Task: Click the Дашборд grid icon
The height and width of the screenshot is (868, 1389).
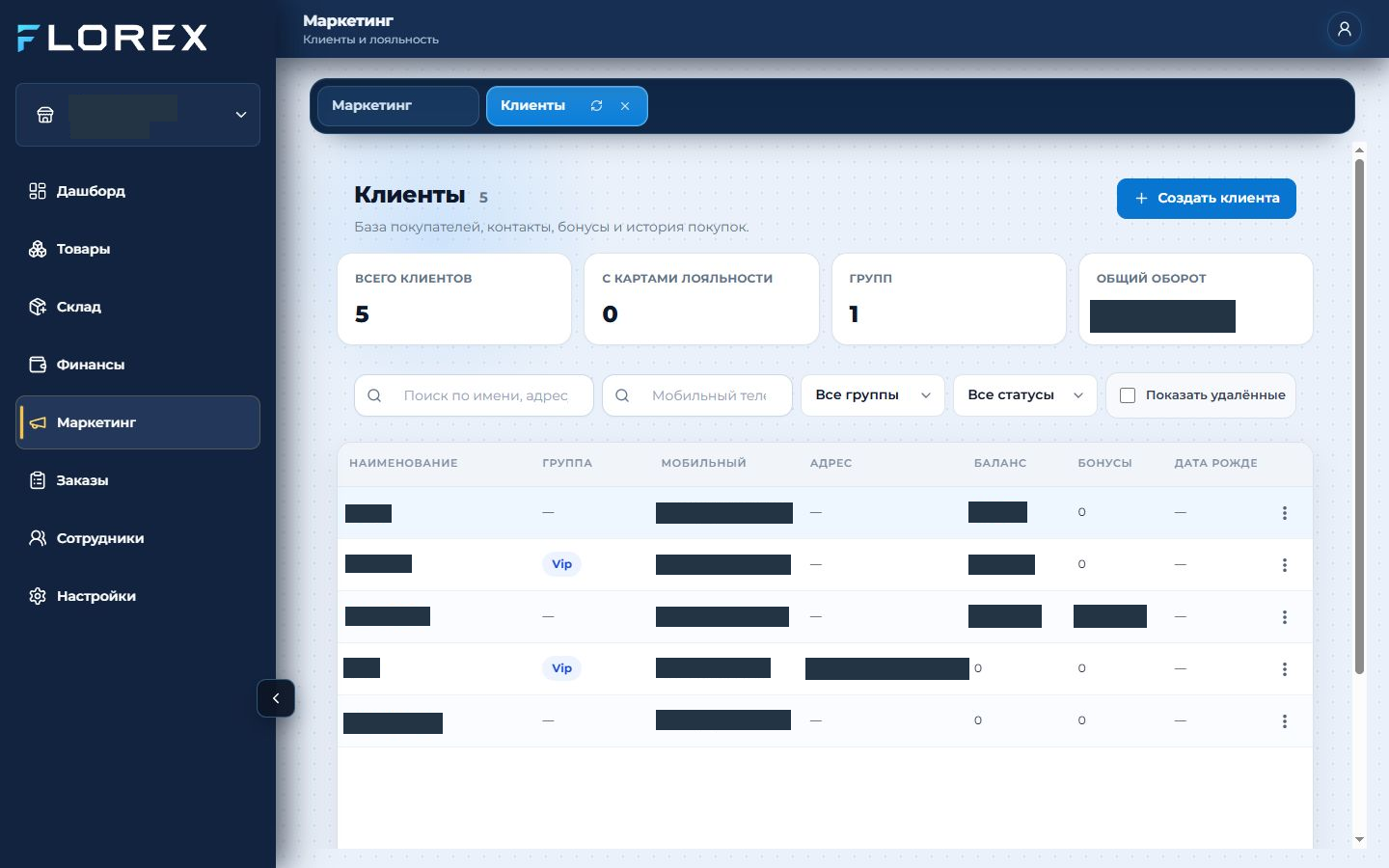Action: tap(38, 191)
